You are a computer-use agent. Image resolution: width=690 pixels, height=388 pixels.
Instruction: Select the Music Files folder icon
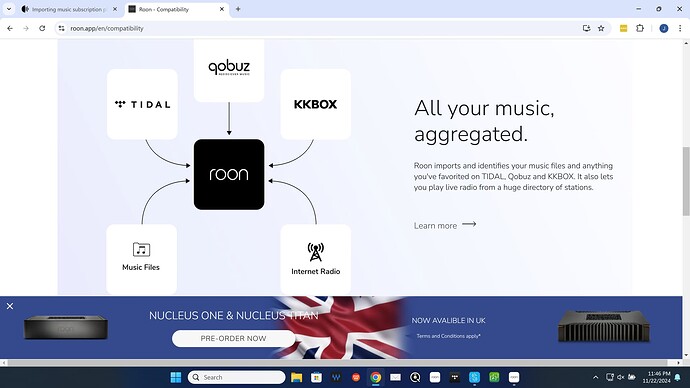pos(141,249)
